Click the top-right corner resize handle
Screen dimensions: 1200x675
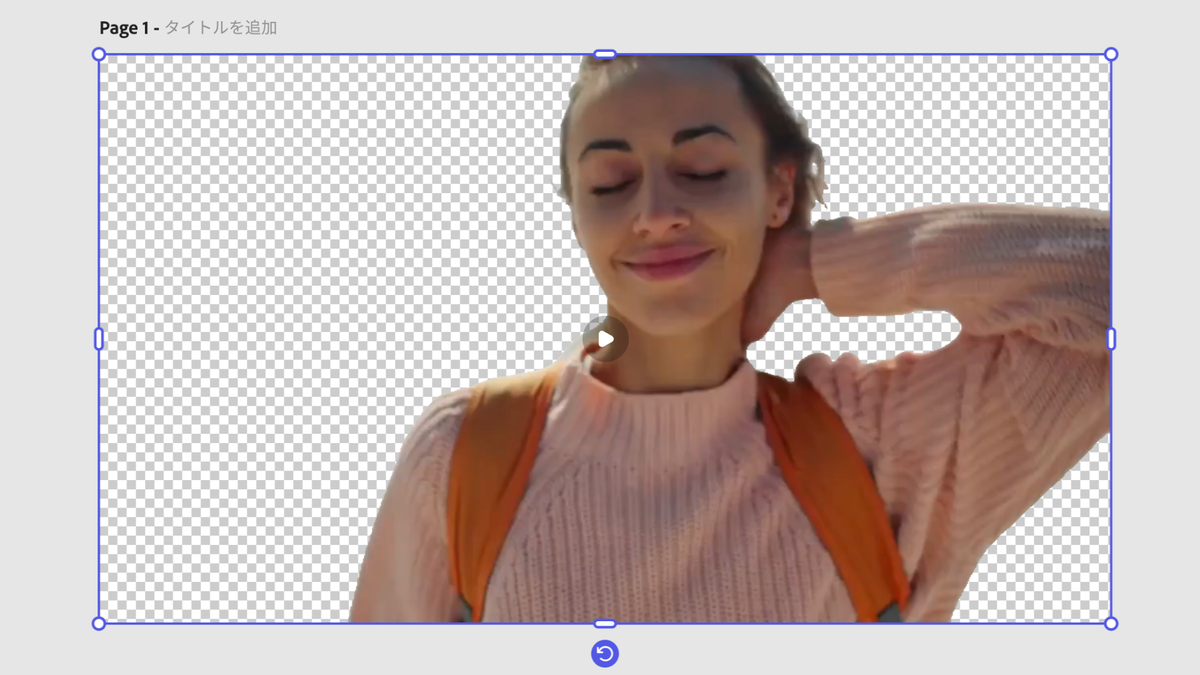[x=1111, y=54]
